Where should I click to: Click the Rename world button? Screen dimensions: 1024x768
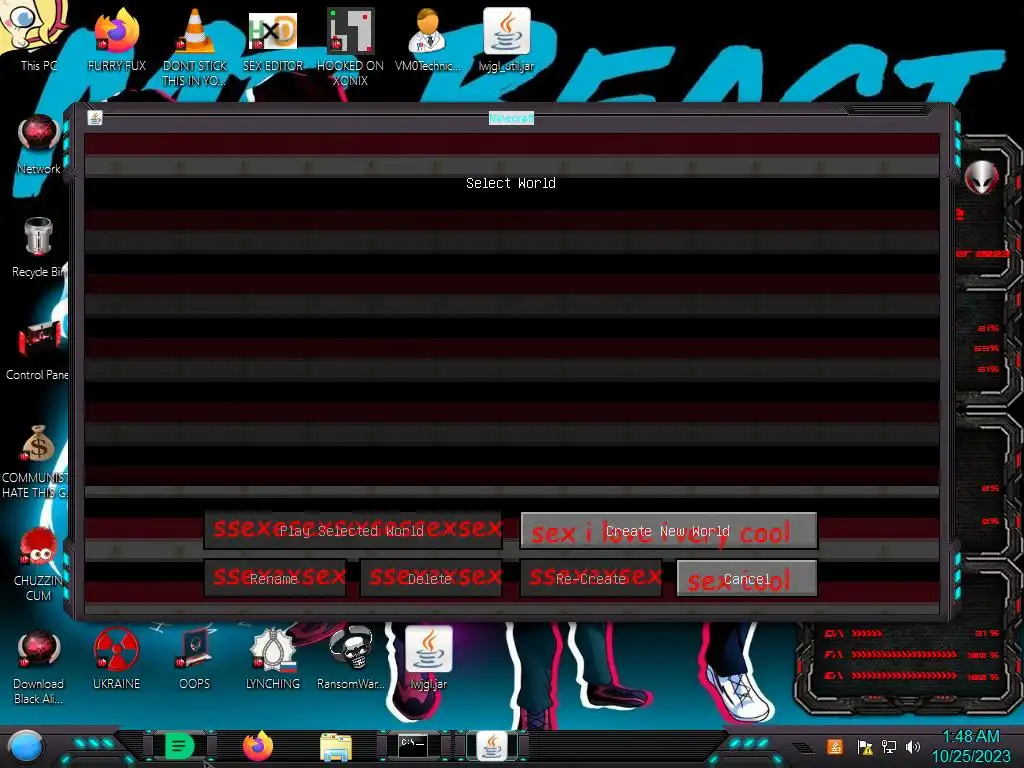(x=275, y=578)
